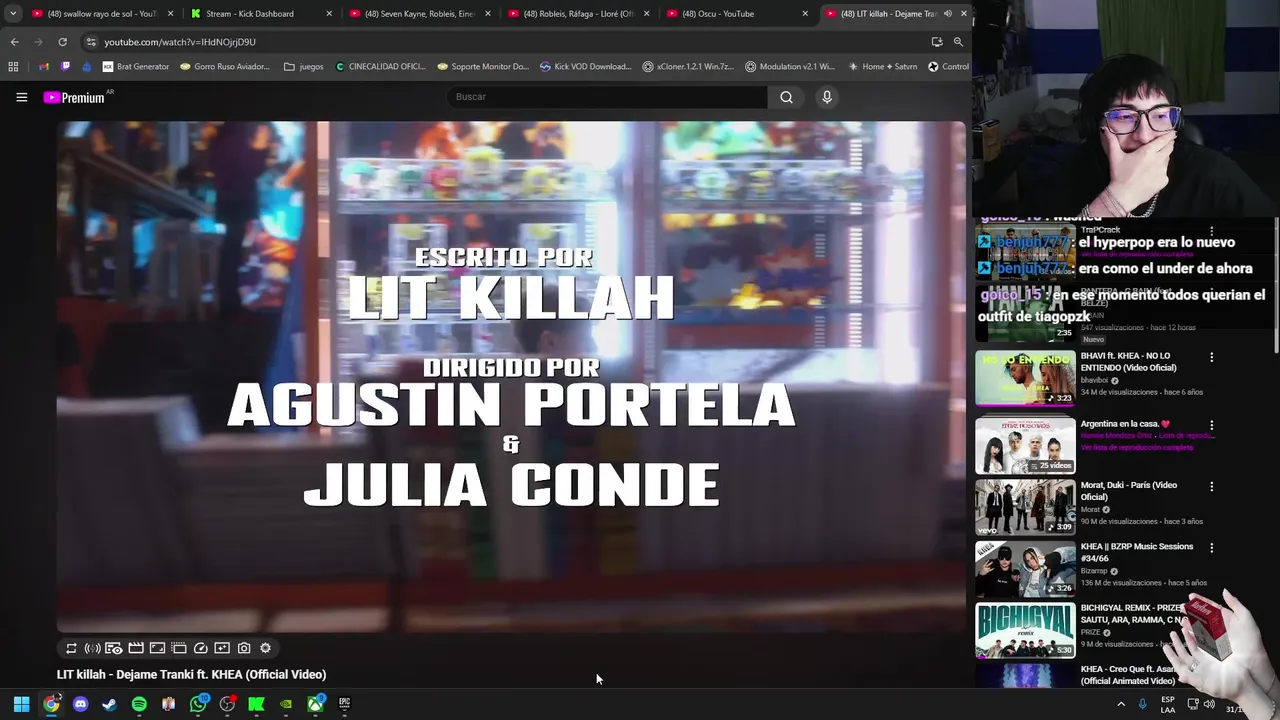Open the Chrome tab search dropdown

(13, 14)
